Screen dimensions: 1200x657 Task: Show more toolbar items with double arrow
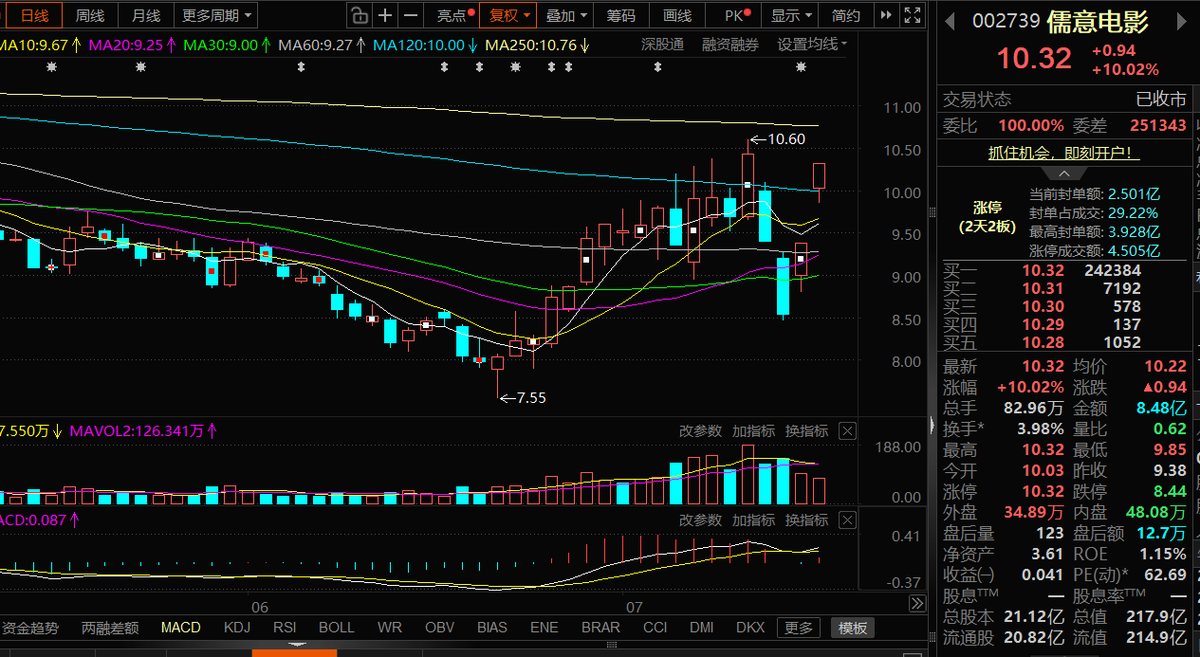click(x=885, y=15)
